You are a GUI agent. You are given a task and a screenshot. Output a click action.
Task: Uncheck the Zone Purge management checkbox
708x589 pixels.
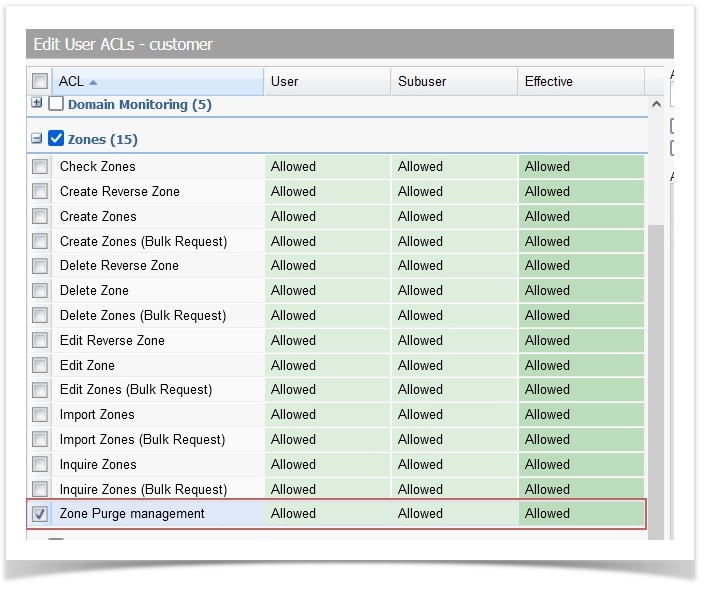coord(40,514)
